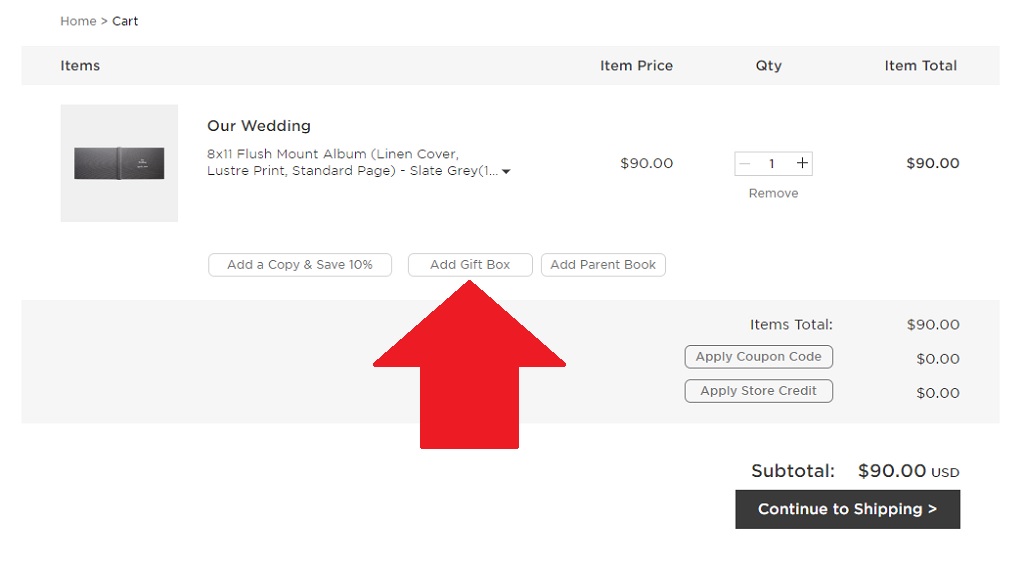Open the Our Wedding item title
This screenshot has width=1024, height=566.
259,125
